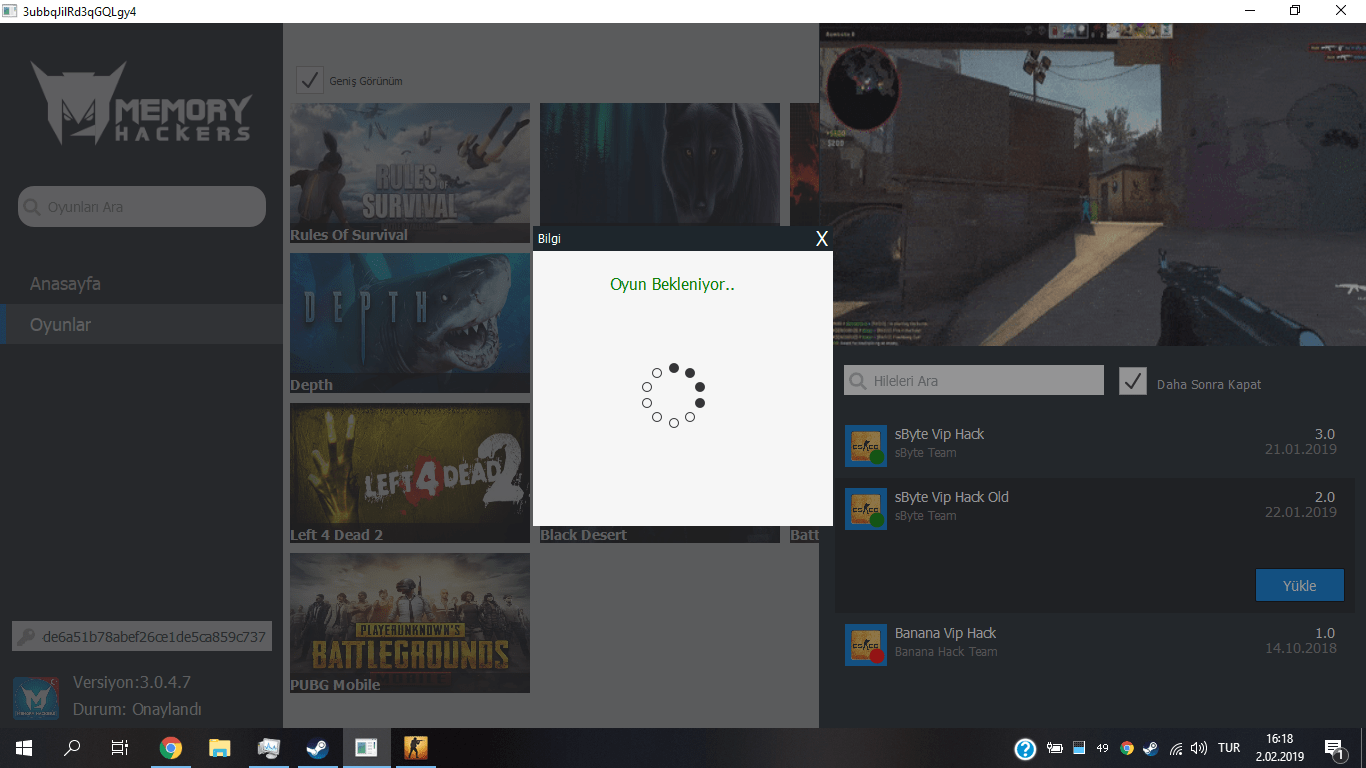Click the Yükle button
Viewport: 1366px width, 768px height.
1300,586
